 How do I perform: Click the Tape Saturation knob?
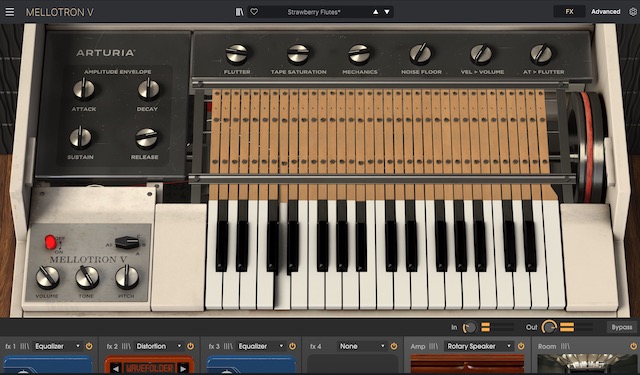click(298, 54)
